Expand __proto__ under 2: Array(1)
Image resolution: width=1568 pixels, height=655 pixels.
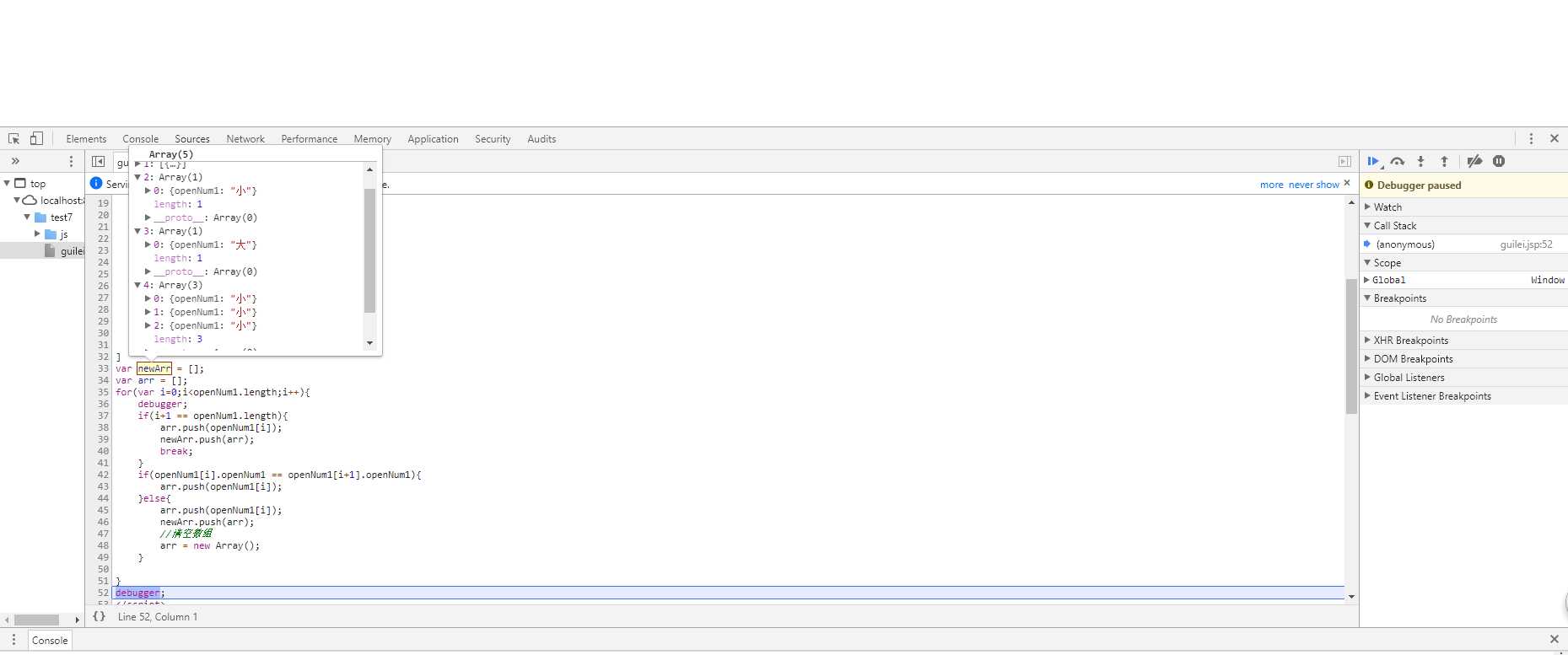point(148,217)
